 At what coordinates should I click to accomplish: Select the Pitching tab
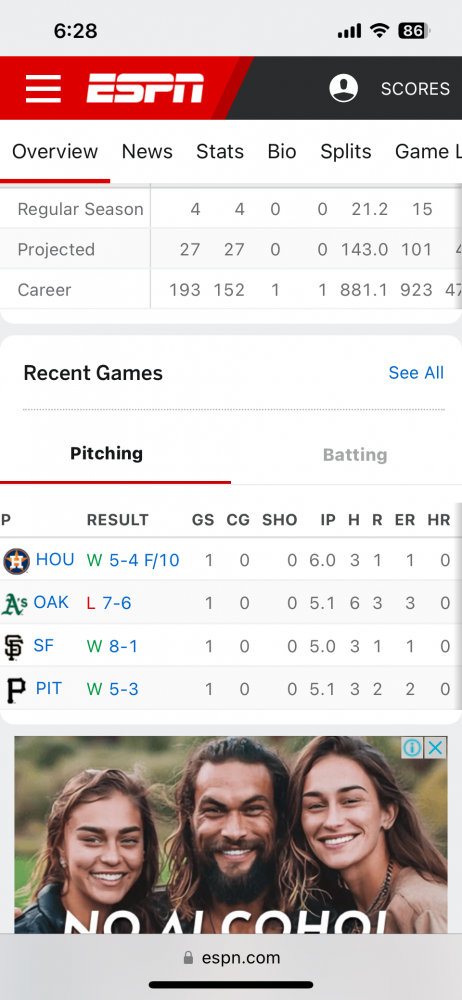pos(107,453)
